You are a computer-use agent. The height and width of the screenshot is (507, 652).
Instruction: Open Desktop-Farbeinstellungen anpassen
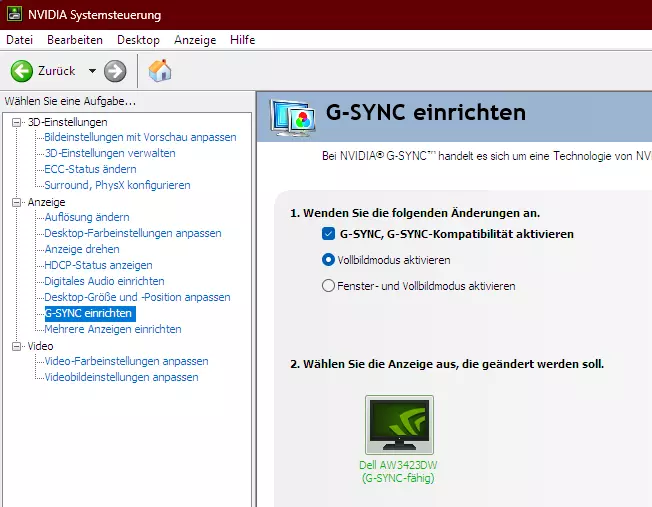click(133, 233)
